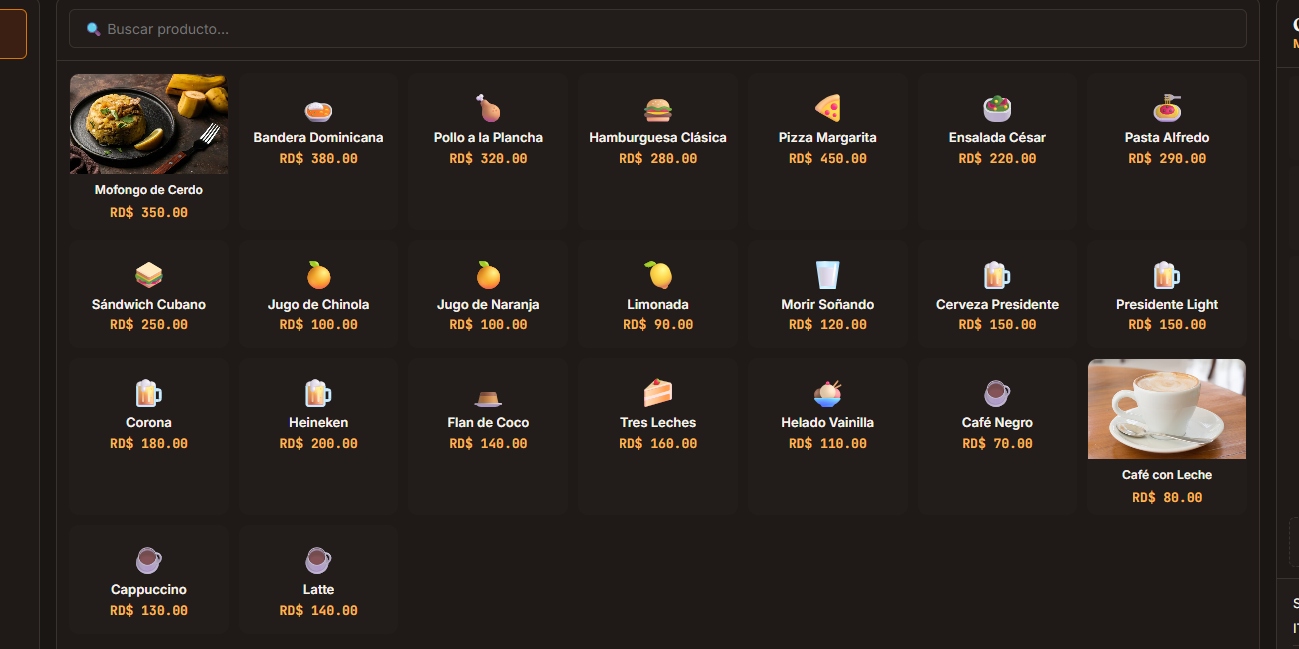The height and width of the screenshot is (649, 1299).
Task: Click the RD$ 120.00 price text
Action: [828, 324]
